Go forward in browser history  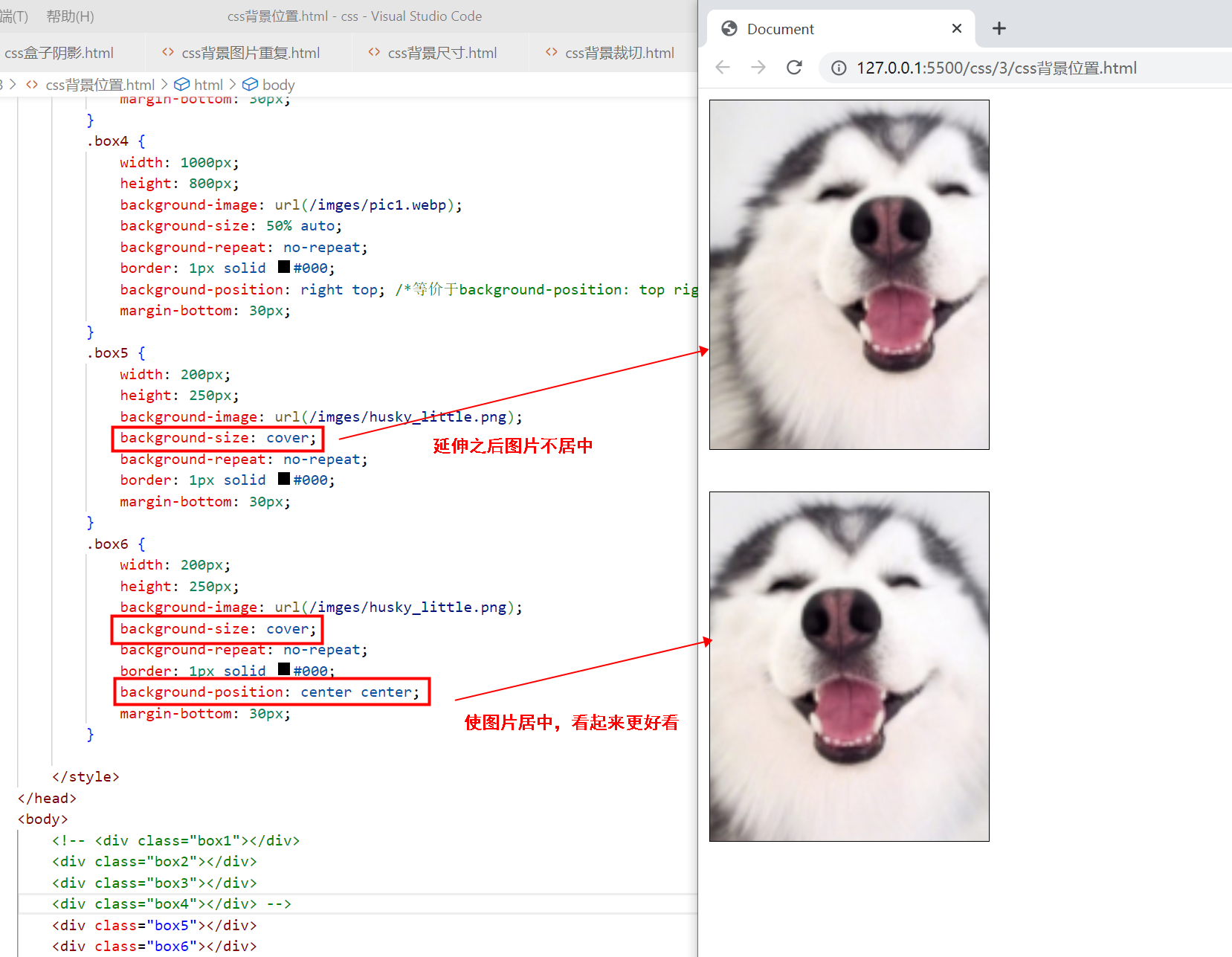coord(758,68)
